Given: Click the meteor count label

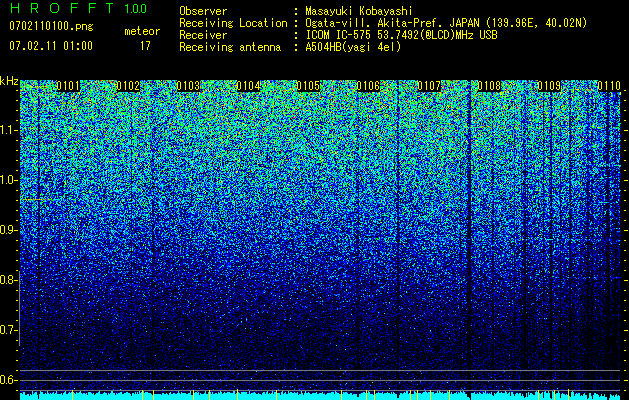Looking at the screenshot, I should 142,31.
